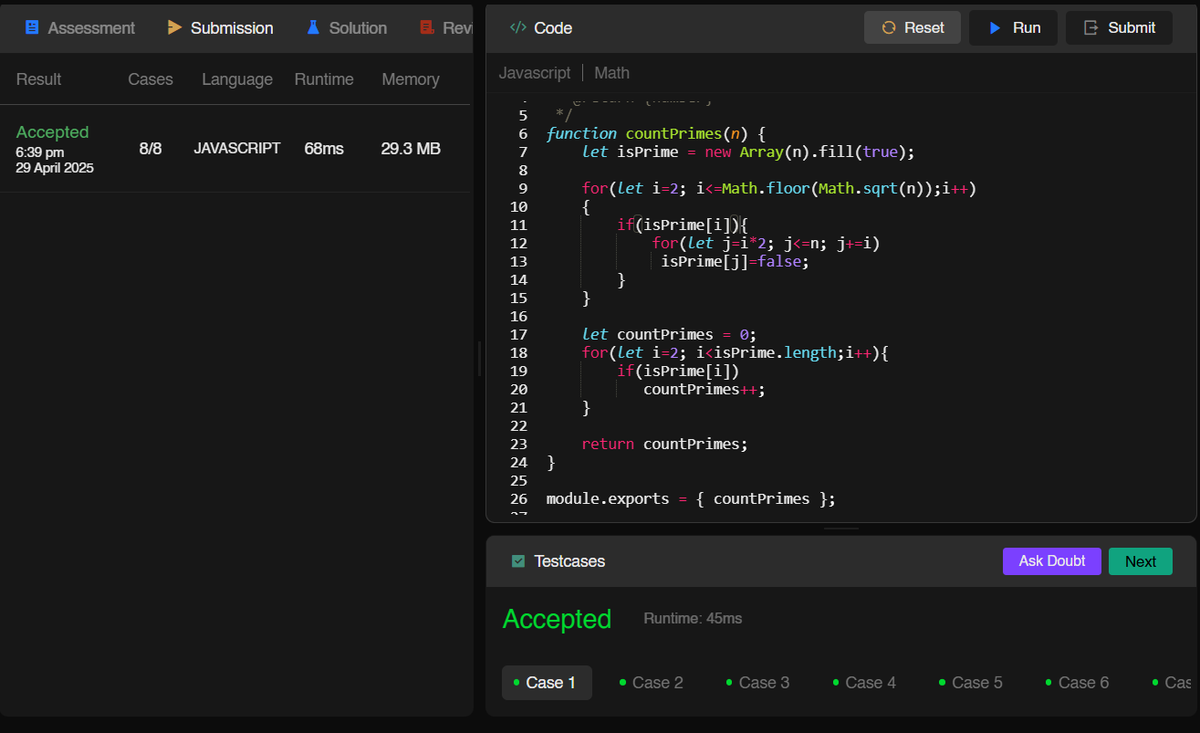The height and width of the screenshot is (733, 1200).
Task: Click the Solution flask icon
Action: pos(313,28)
